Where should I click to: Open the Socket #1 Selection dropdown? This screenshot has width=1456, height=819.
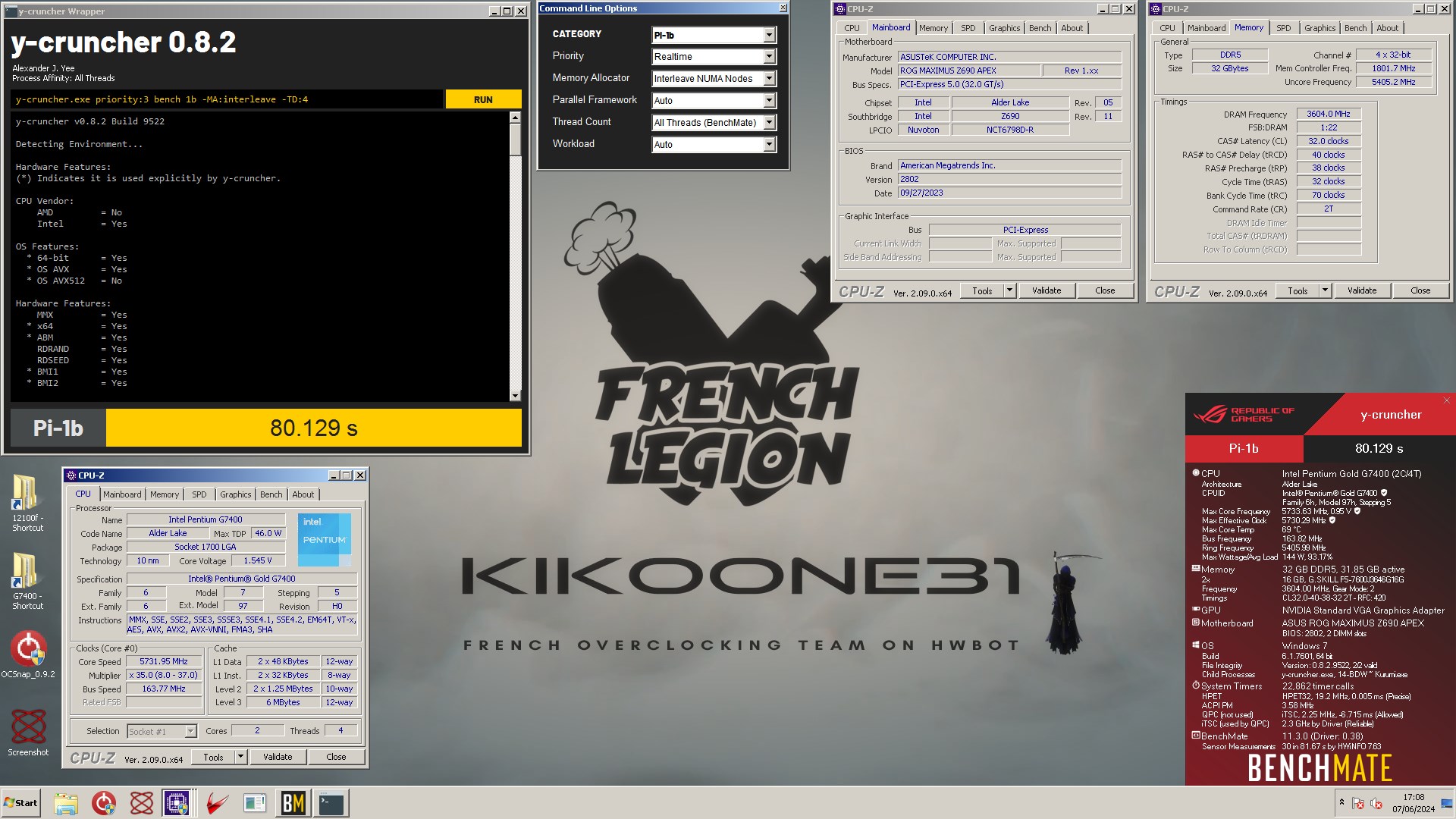point(190,732)
